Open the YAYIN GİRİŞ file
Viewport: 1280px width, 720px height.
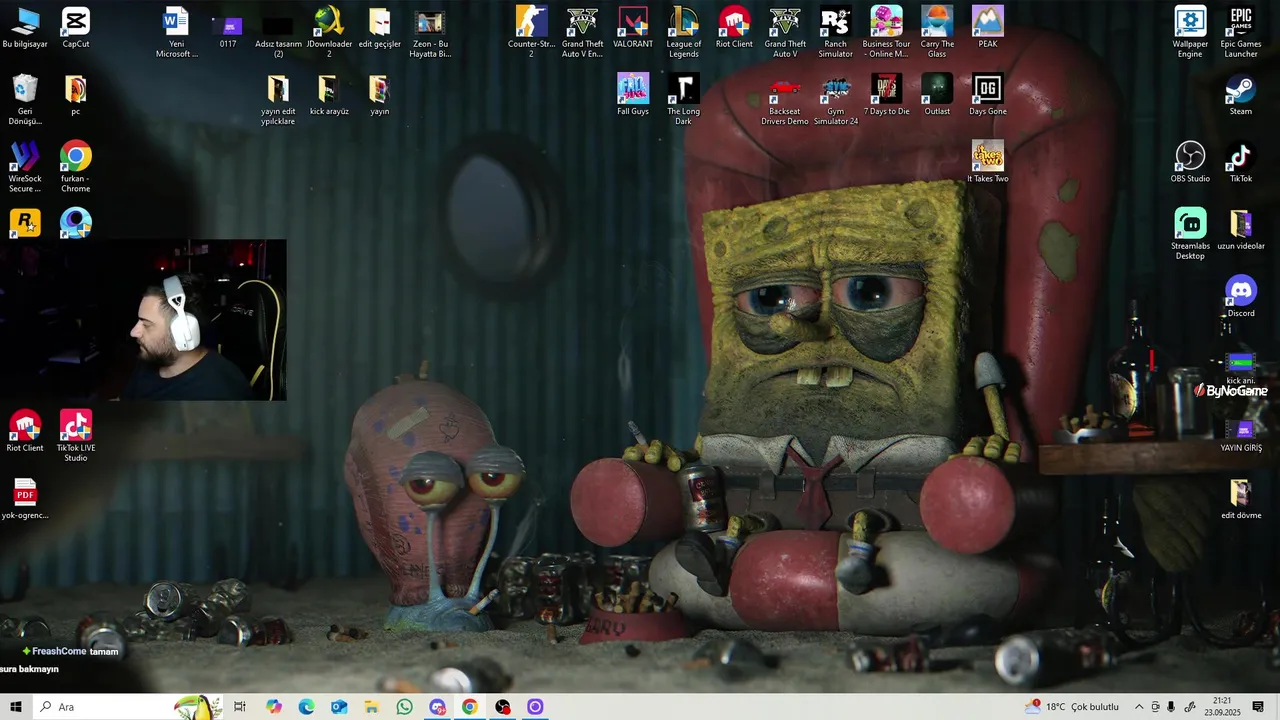click(1241, 436)
